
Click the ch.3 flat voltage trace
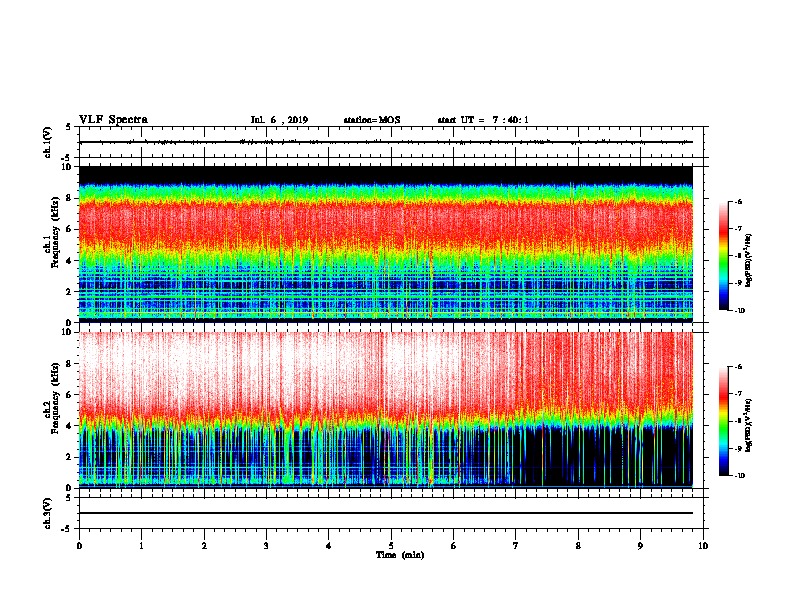[x=386, y=513]
